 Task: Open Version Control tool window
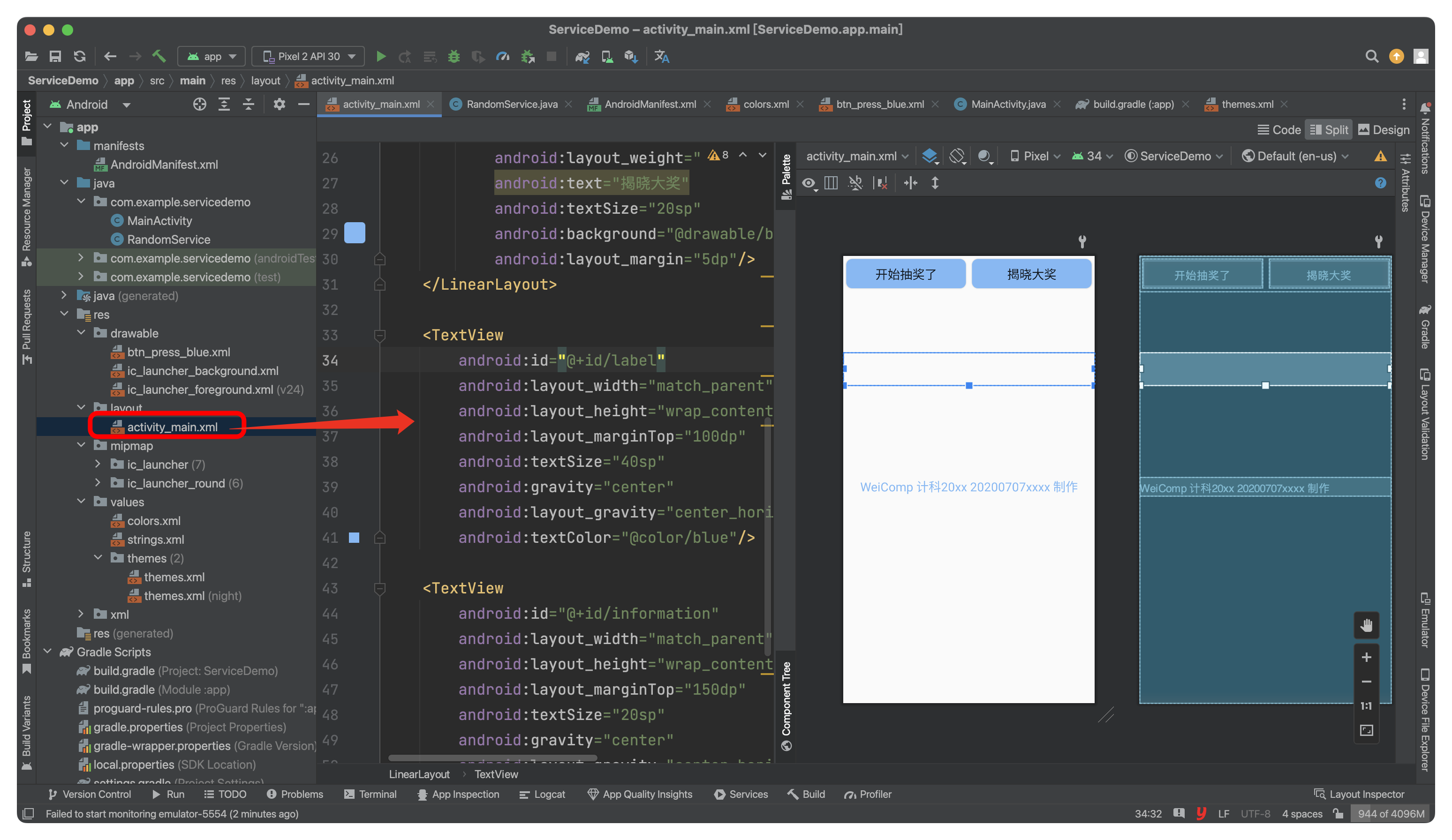coord(89,794)
